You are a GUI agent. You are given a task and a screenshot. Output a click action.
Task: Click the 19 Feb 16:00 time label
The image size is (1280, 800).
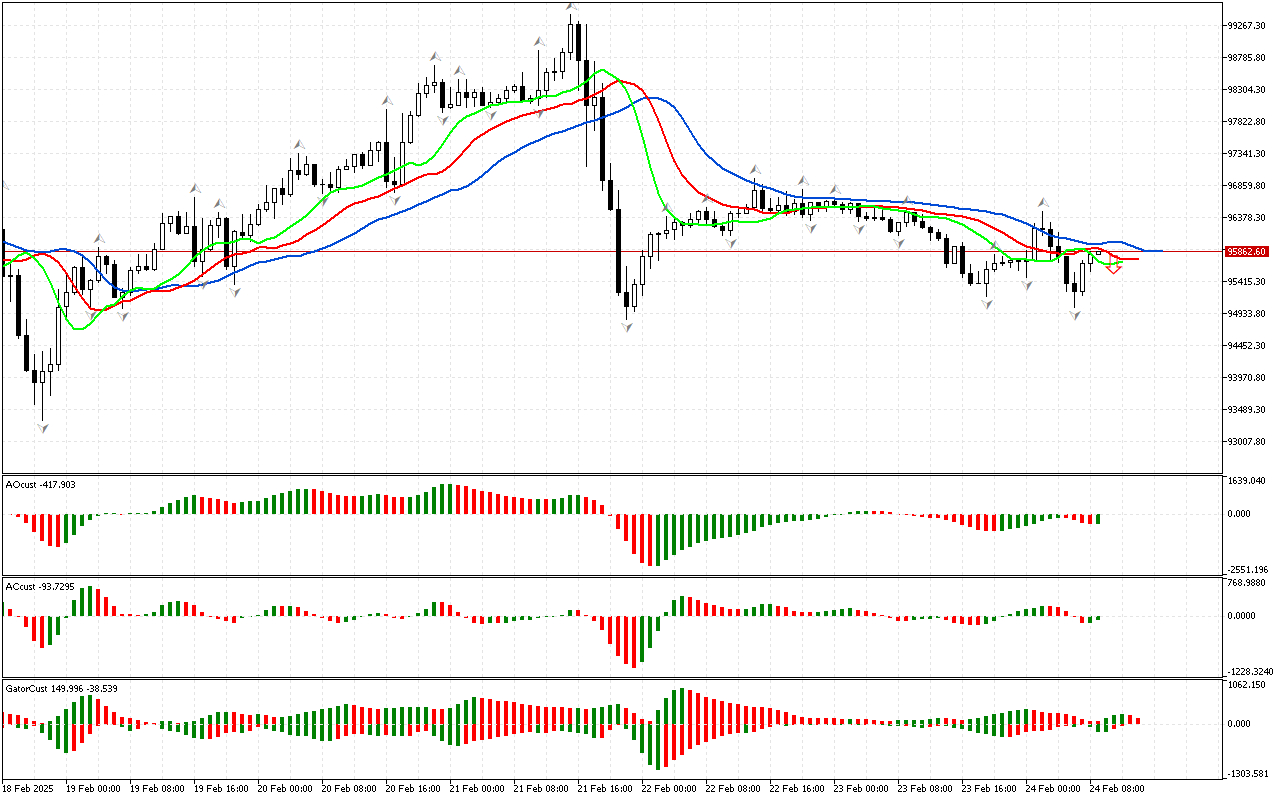coord(221,789)
